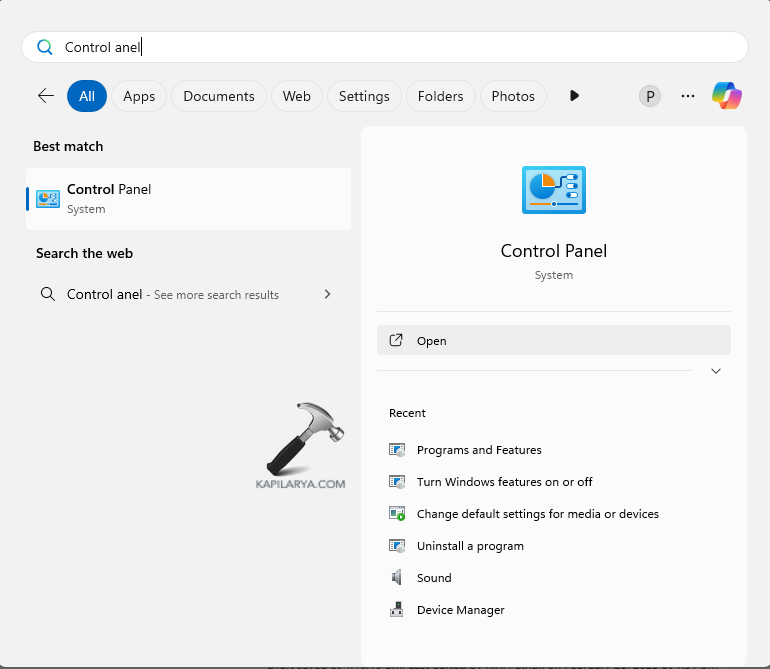Open Programs and Features recent item
The height and width of the screenshot is (669, 770).
(x=479, y=450)
